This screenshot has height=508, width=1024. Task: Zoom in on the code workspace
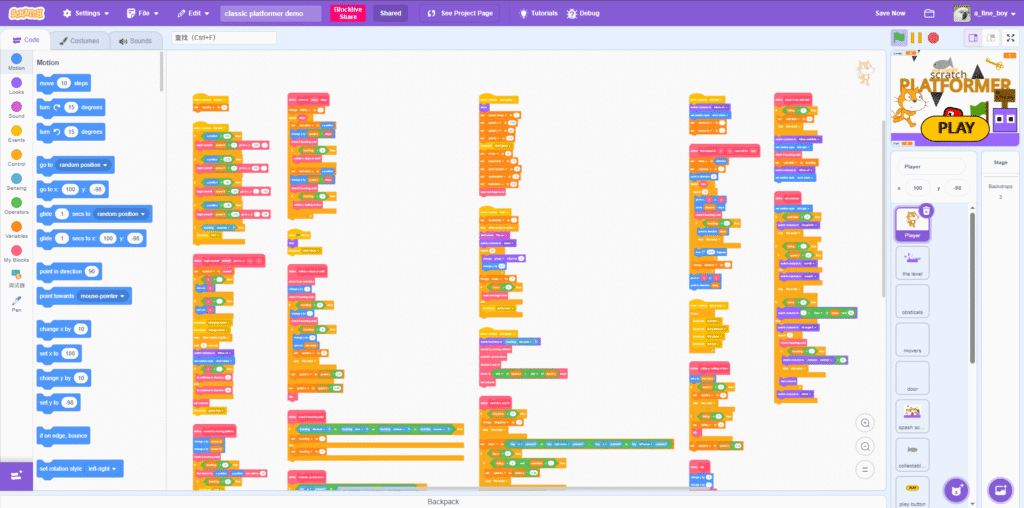click(865, 423)
